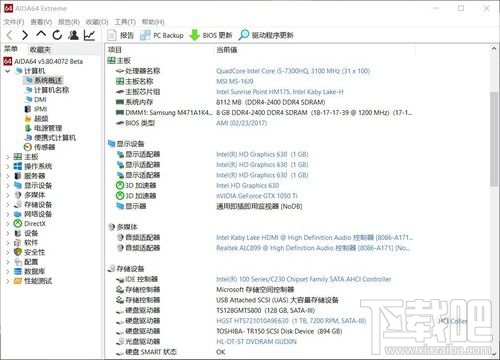The height and width of the screenshot is (360, 500).
Task: Open QuadCore Intel Core i5-7300HQ link
Action: (293, 71)
